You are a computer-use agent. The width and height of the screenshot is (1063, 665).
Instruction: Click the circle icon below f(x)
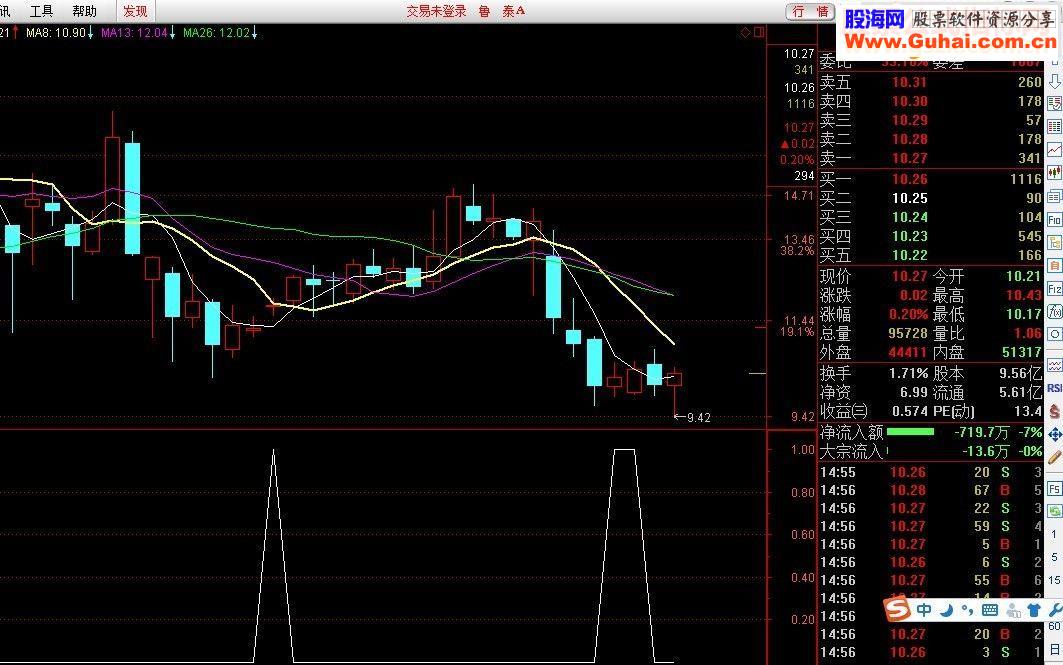[1055, 334]
